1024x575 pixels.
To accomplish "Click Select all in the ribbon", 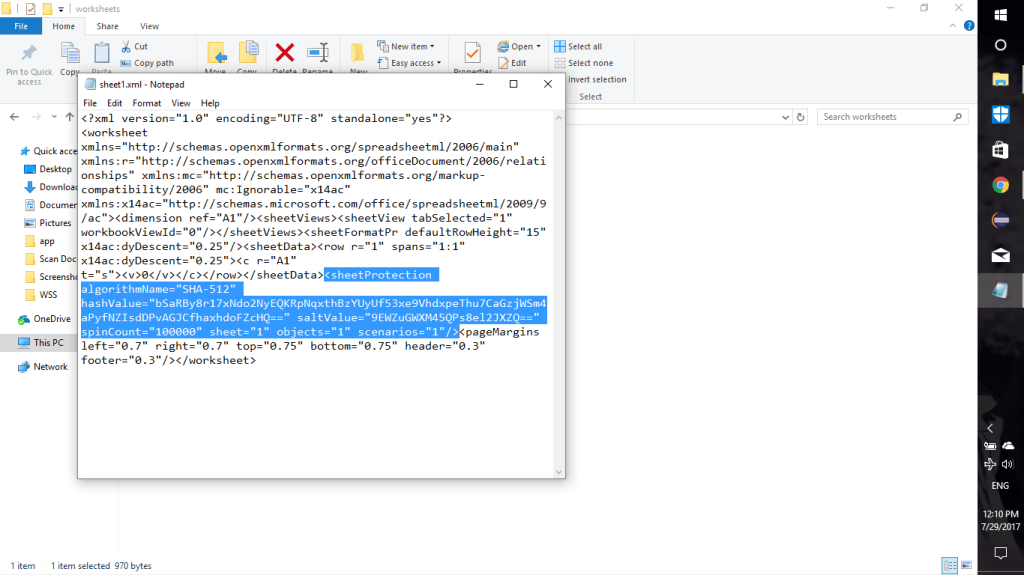I will click(584, 47).
